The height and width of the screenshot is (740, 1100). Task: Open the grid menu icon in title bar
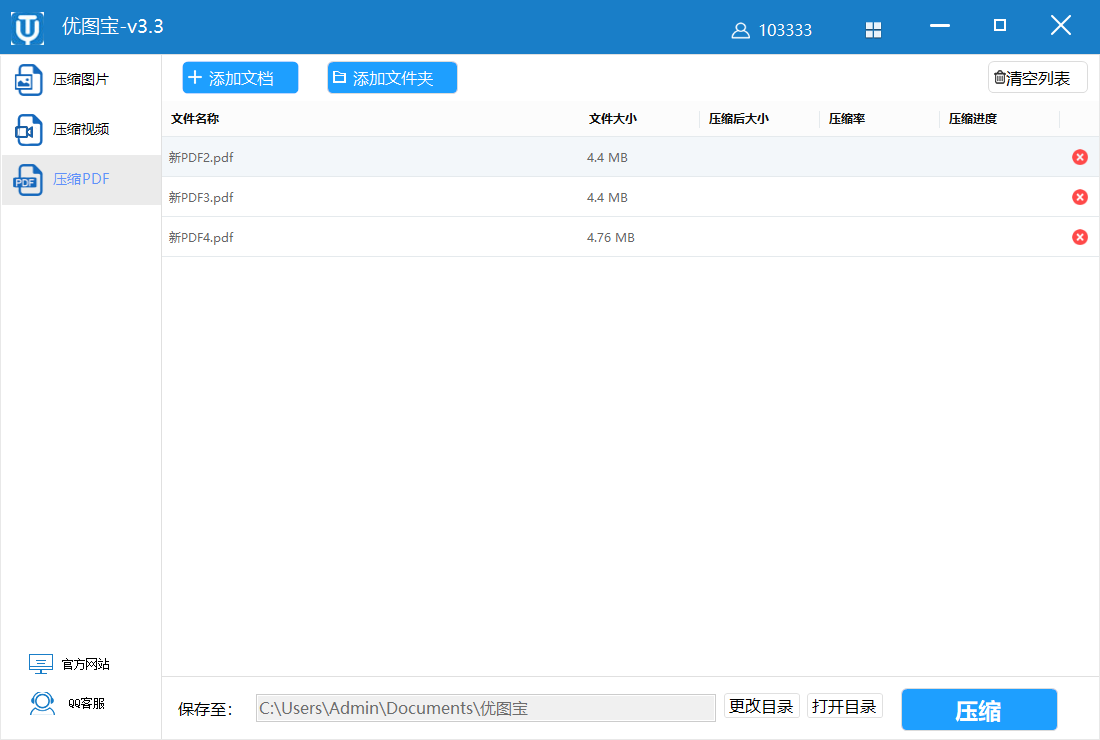pos(873,29)
